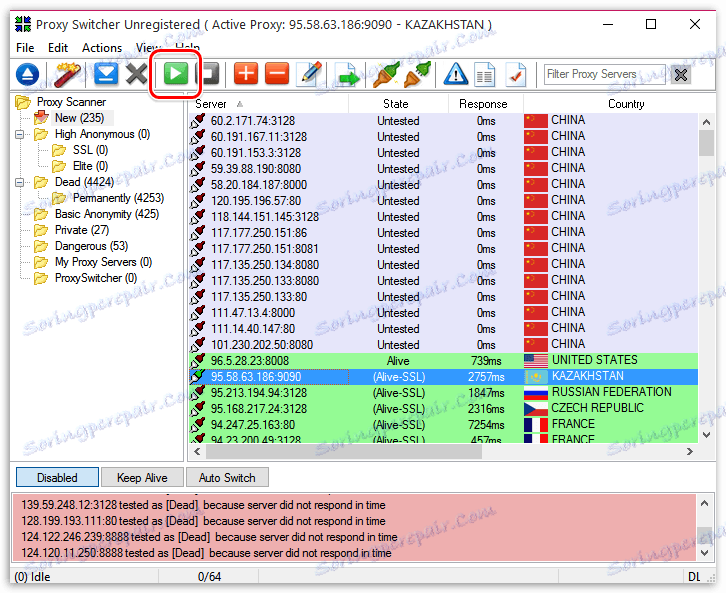Select the ProxySwitcher (0) folder

96,278
